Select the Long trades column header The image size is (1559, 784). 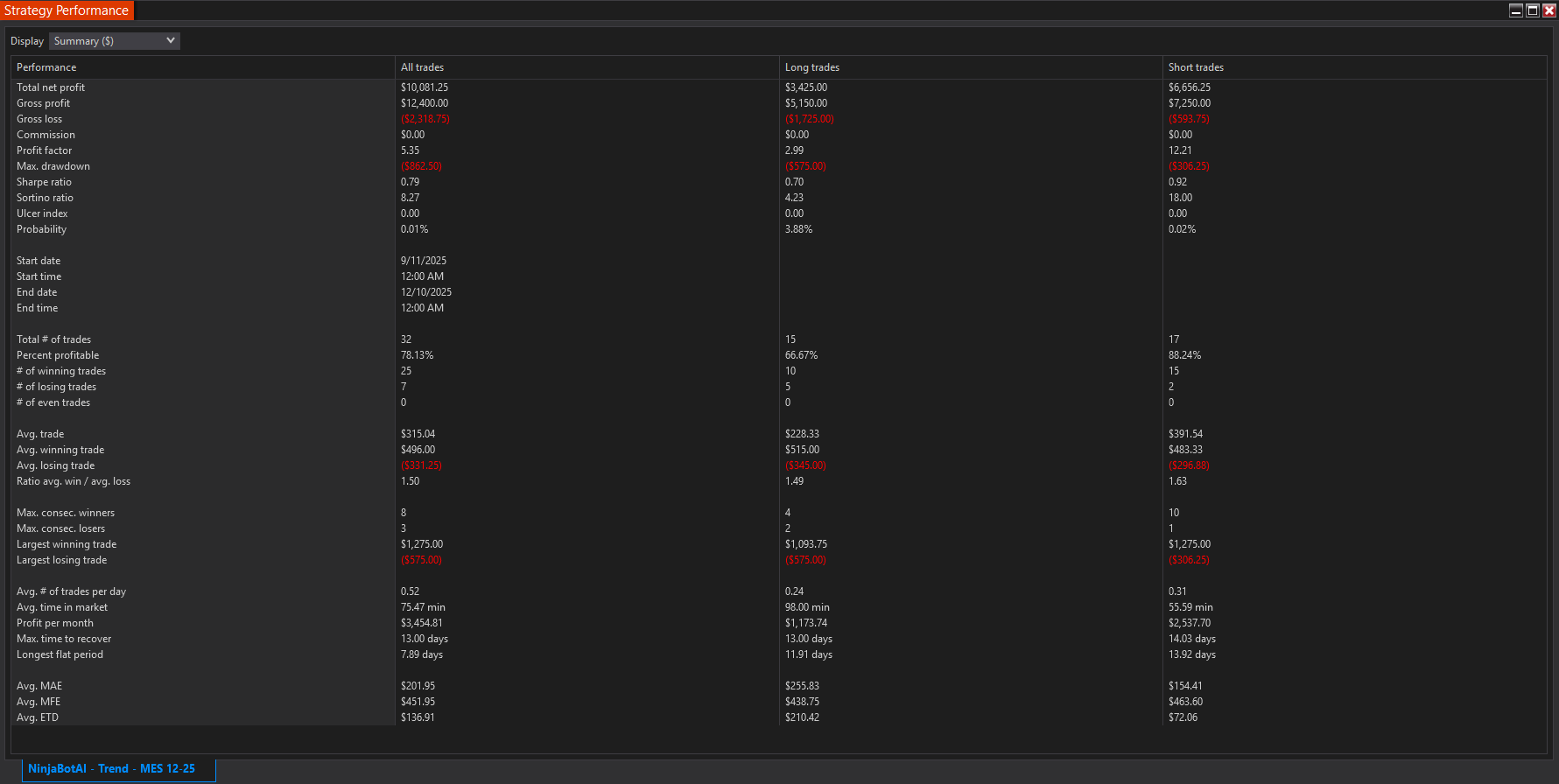811,67
